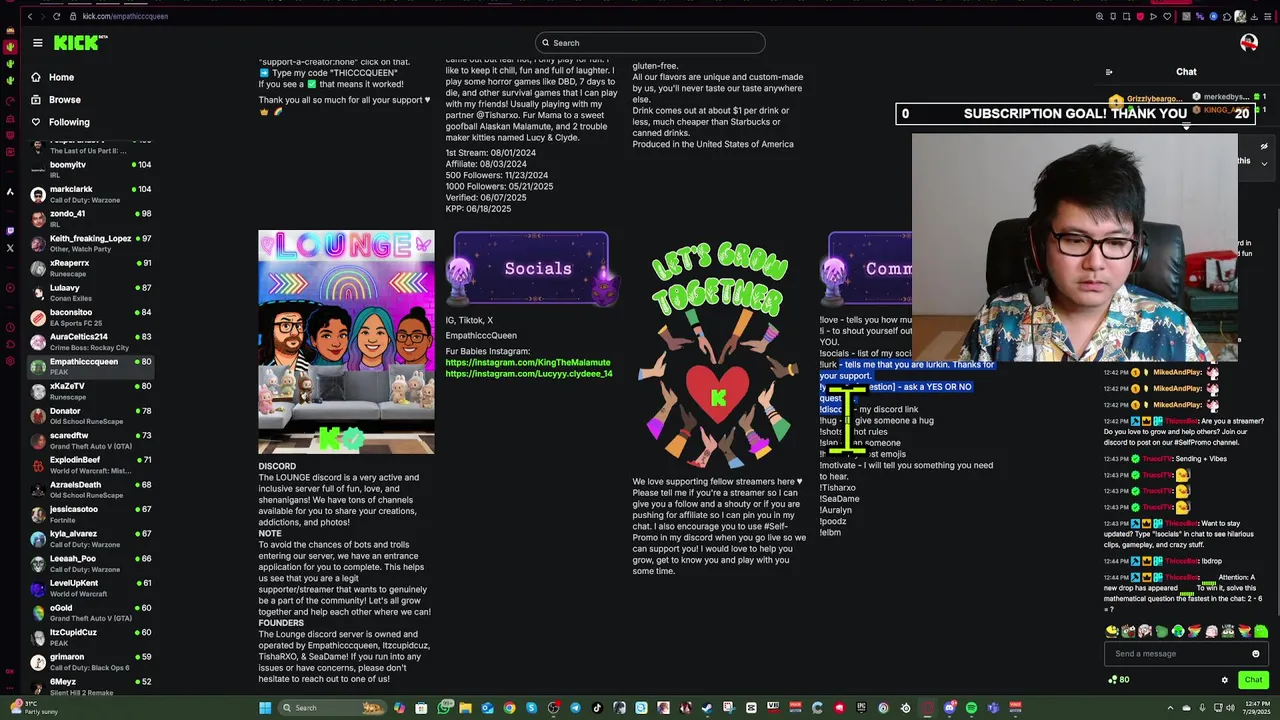This screenshot has height=720, width=1280.
Task: Open LevelUpKent channel
Action: click(x=90, y=588)
